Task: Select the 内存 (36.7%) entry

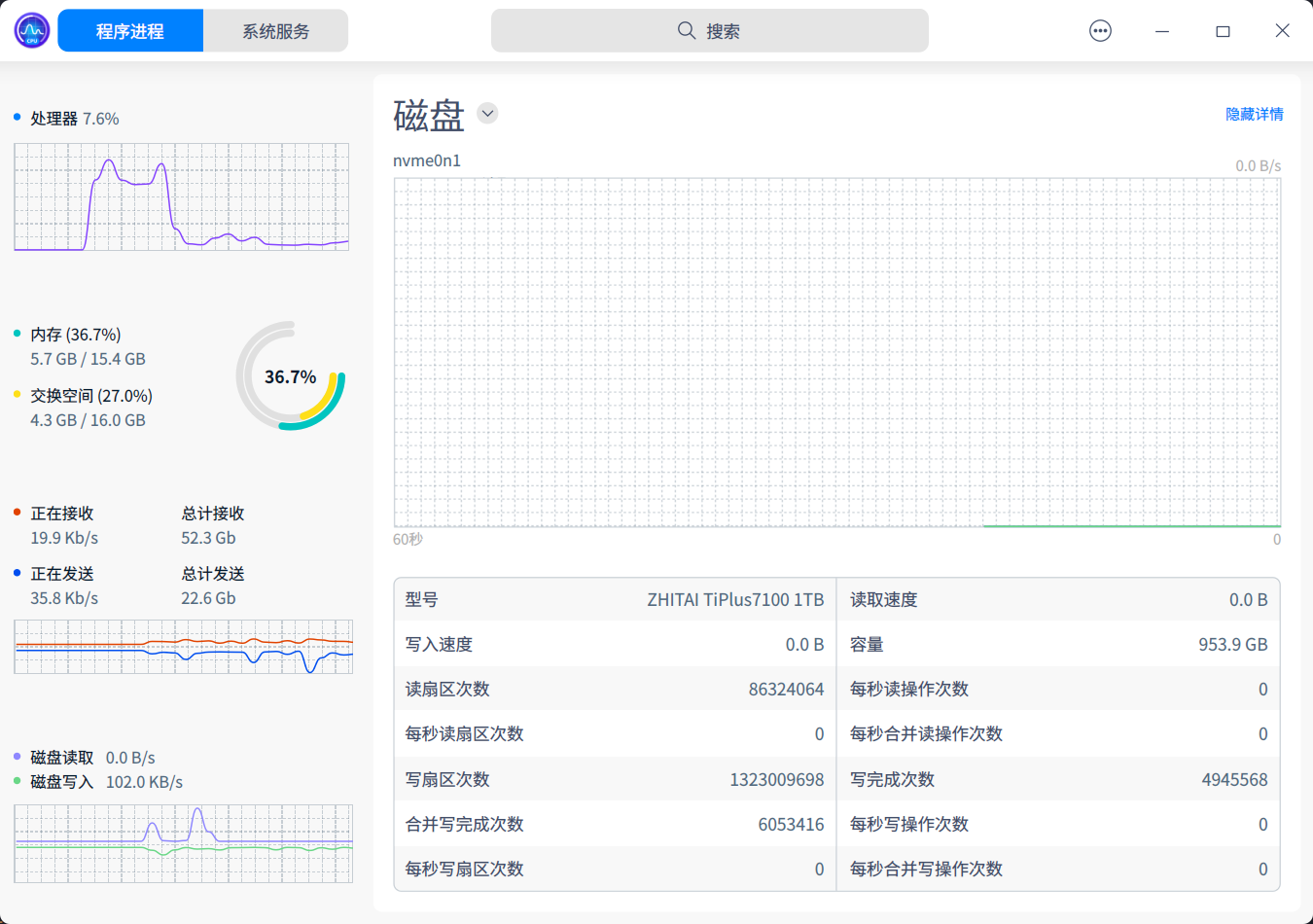Action: [76, 335]
